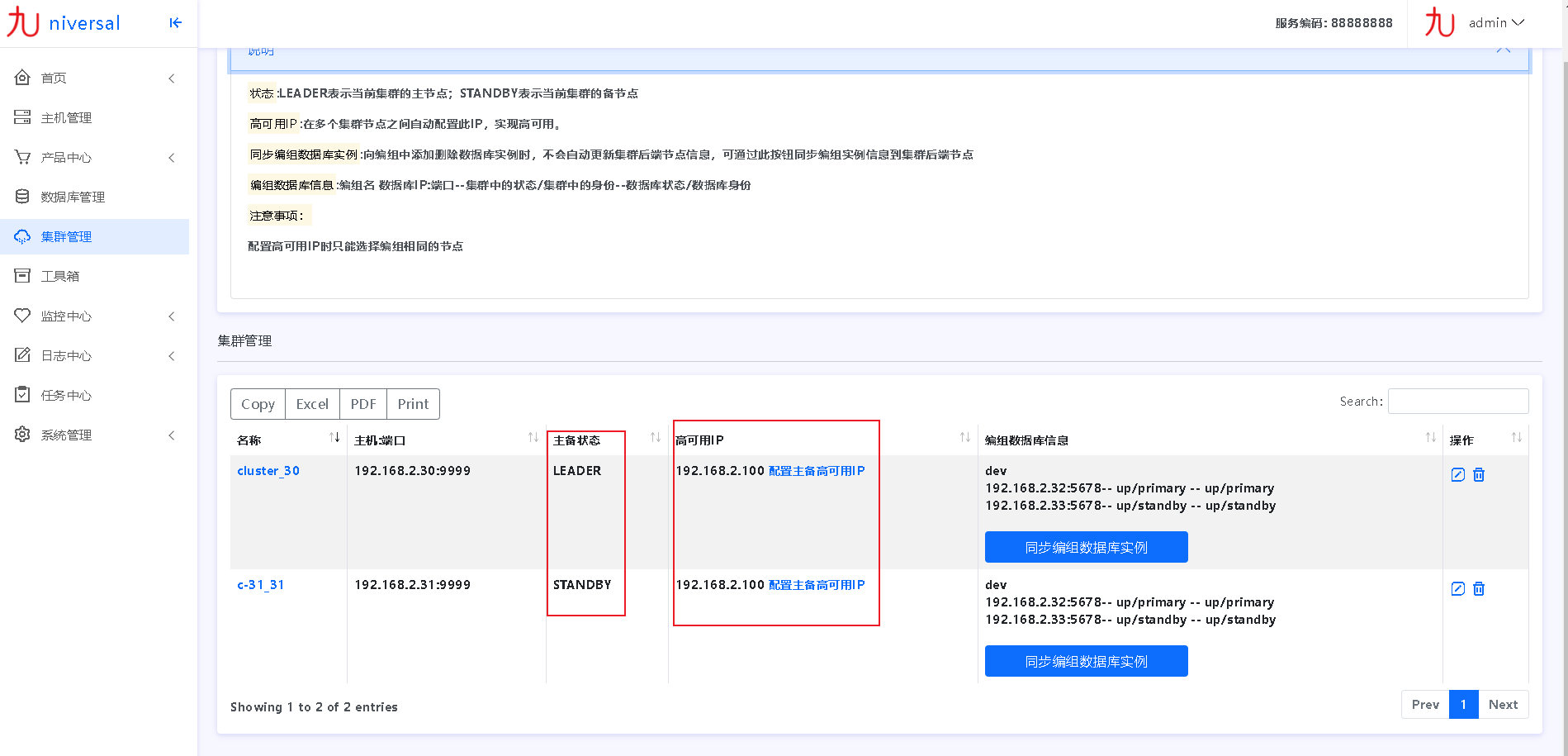The image size is (1568, 756).
Task: Click the 主机管理 server icon in sidebar
Action: click(22, 117)
